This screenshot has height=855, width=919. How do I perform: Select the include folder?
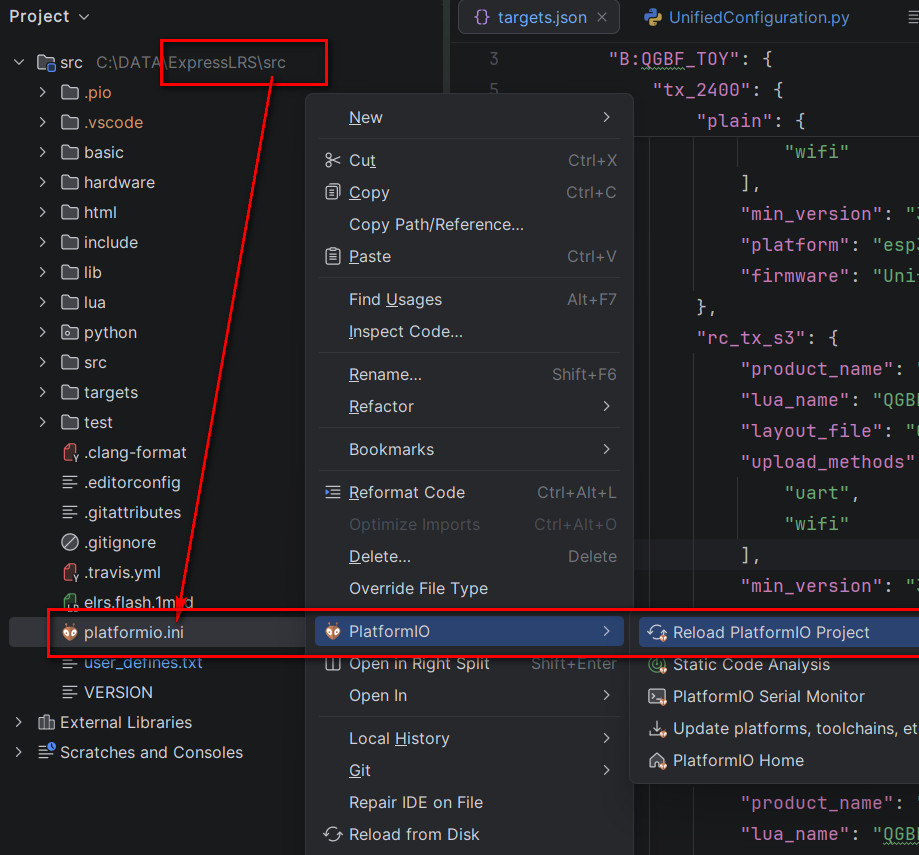(x=111, y=242)
